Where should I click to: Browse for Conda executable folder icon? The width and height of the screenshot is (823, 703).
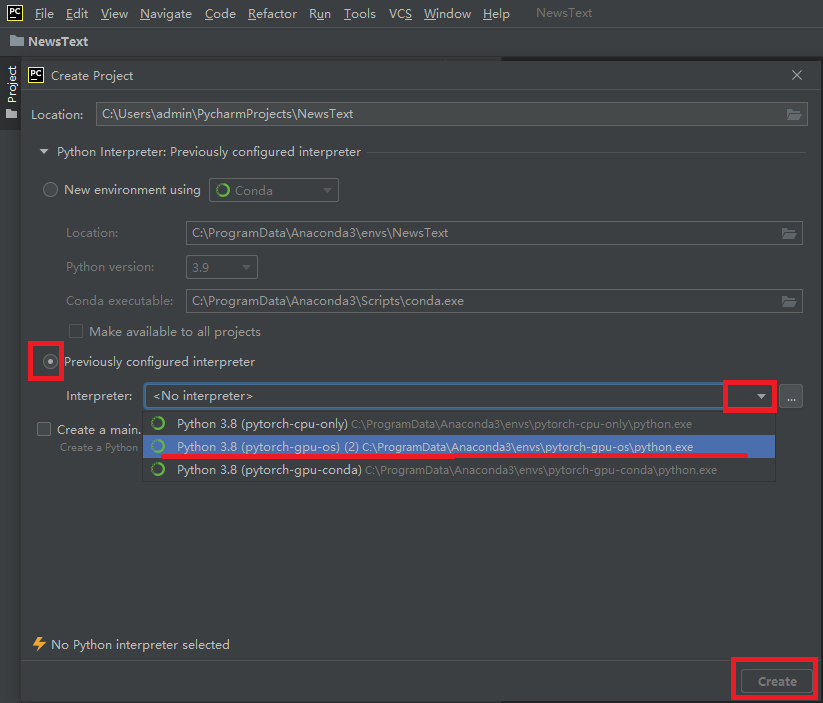[x=789, y=301]
